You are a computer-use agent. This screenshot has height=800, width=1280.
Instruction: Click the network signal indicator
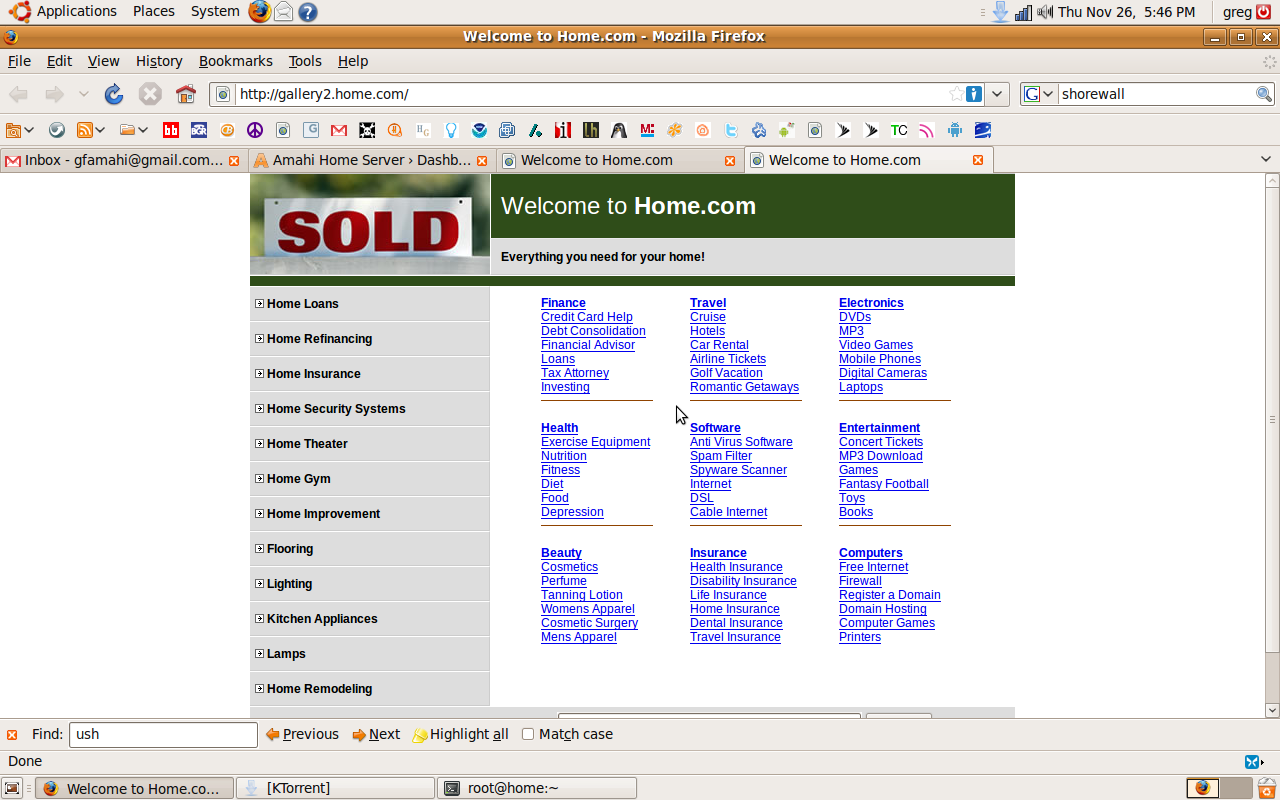point(1023,12)
